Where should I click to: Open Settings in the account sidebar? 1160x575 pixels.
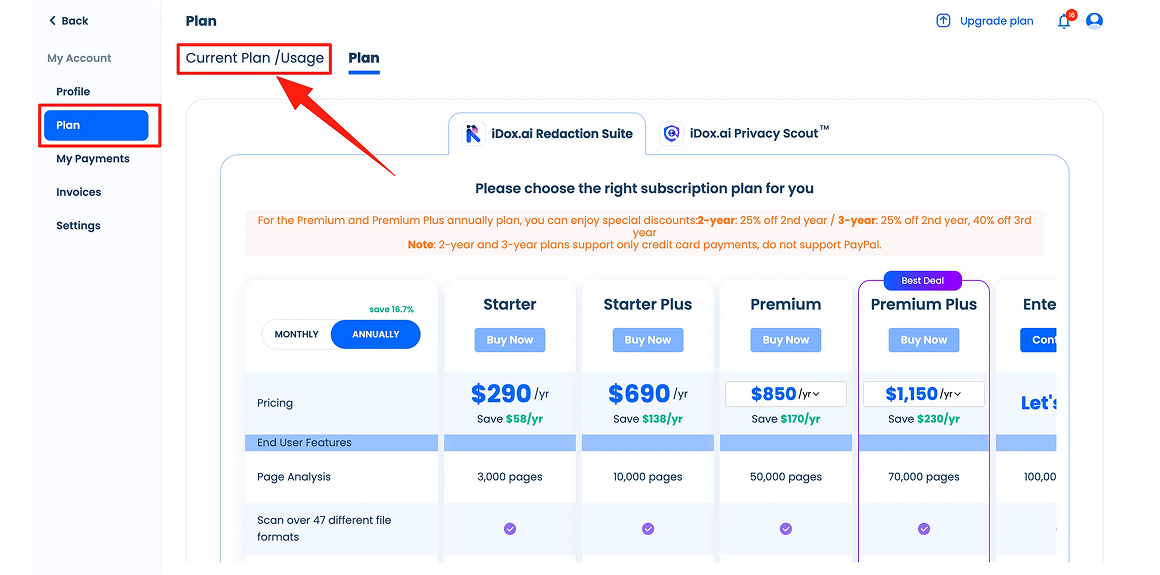(x=78, y=226)
